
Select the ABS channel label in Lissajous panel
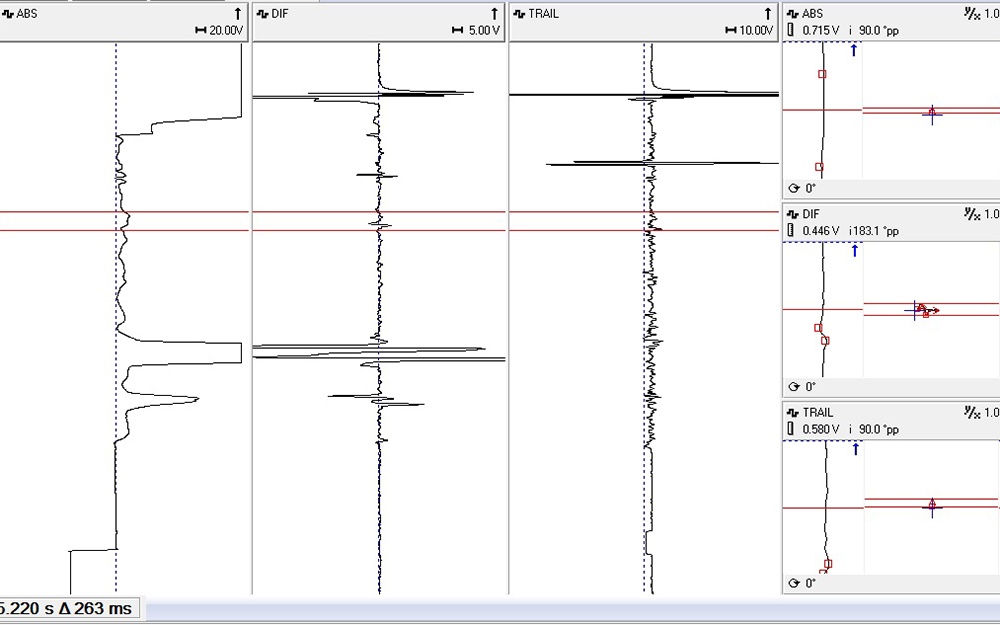[812, 14]
